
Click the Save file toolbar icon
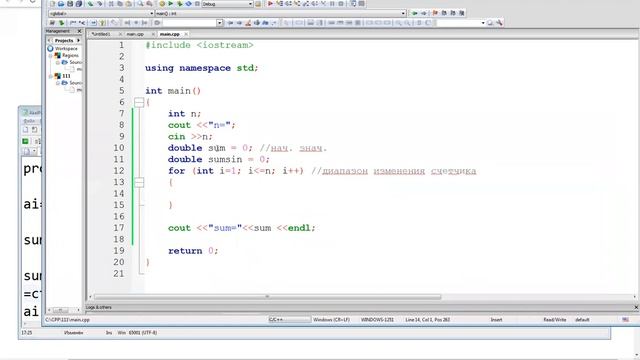point(70,4)
